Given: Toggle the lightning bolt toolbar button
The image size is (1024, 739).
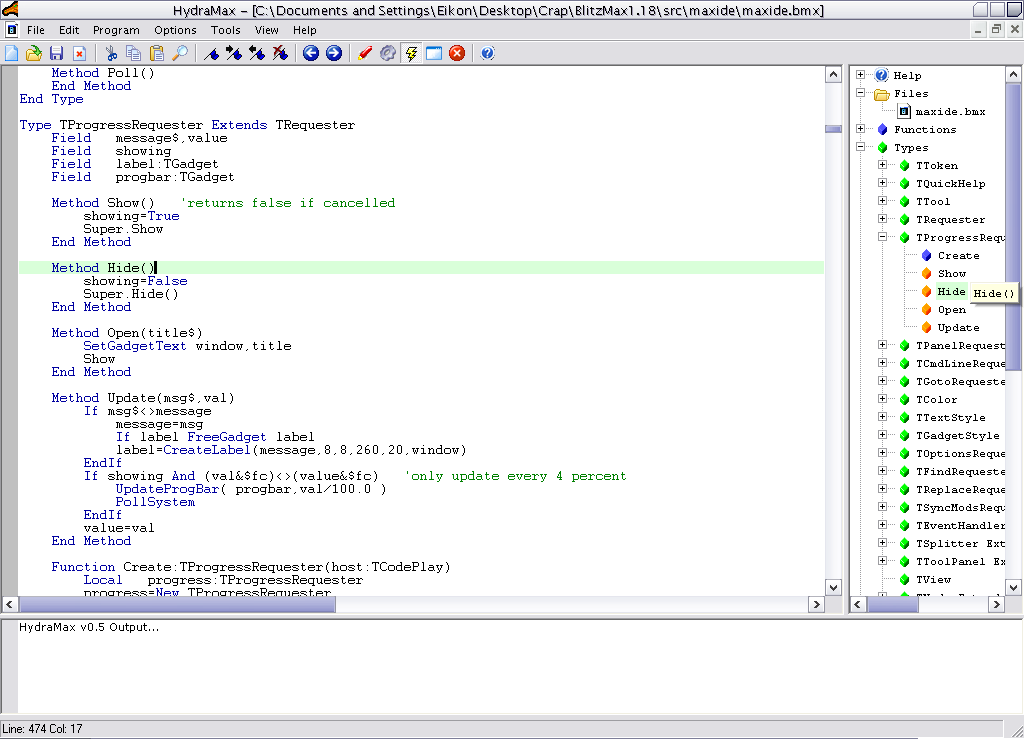Looking at the screenshot, I should point(411,53).
